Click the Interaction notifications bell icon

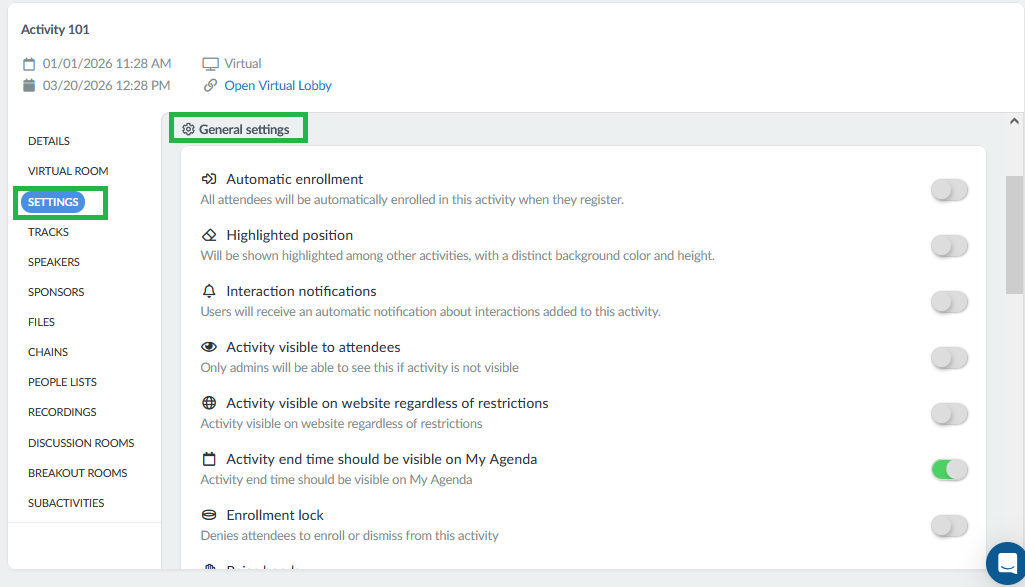pyautogui.click(x=209, y=291)
